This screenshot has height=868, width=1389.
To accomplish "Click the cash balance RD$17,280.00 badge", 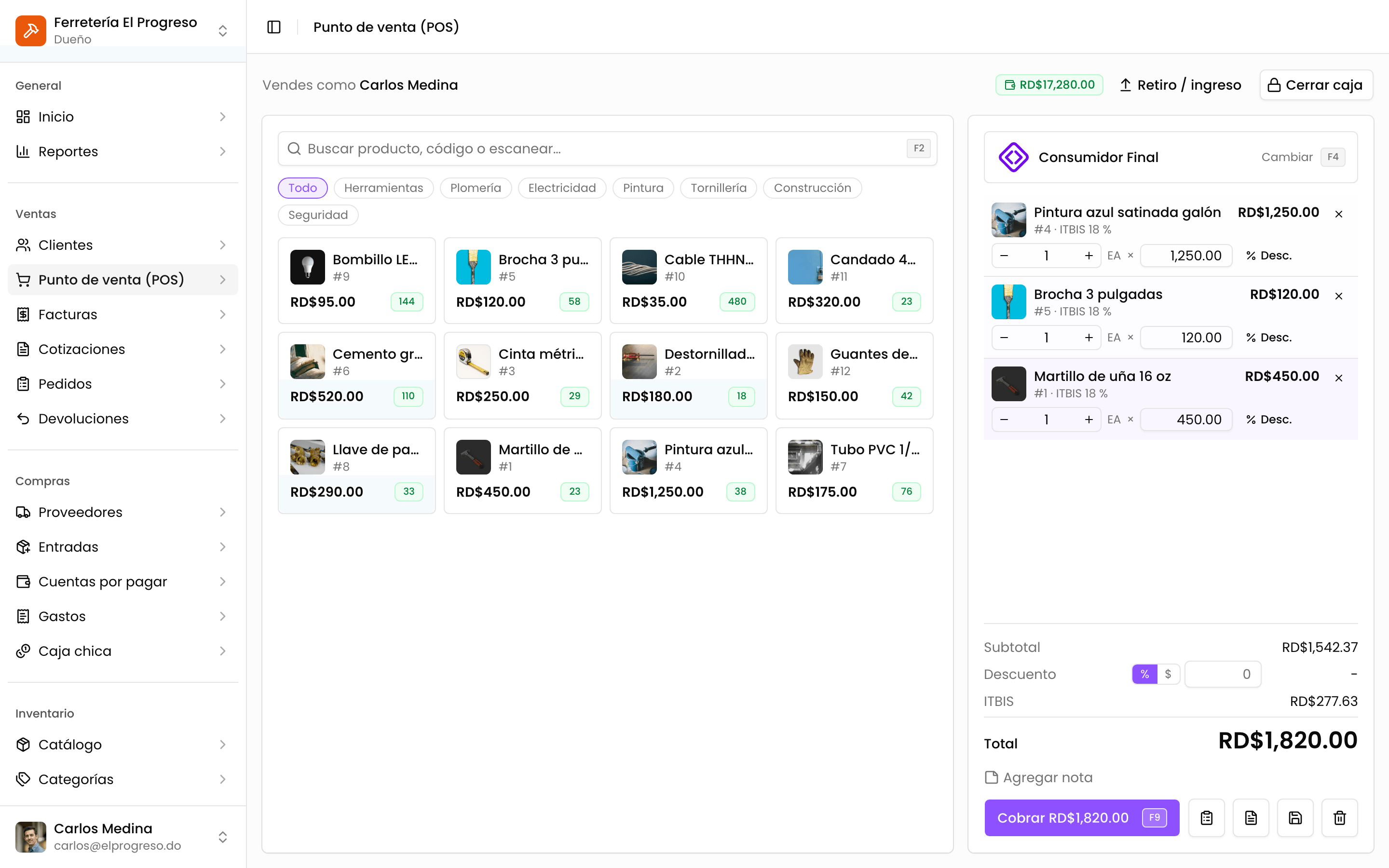I will 1049,85.
